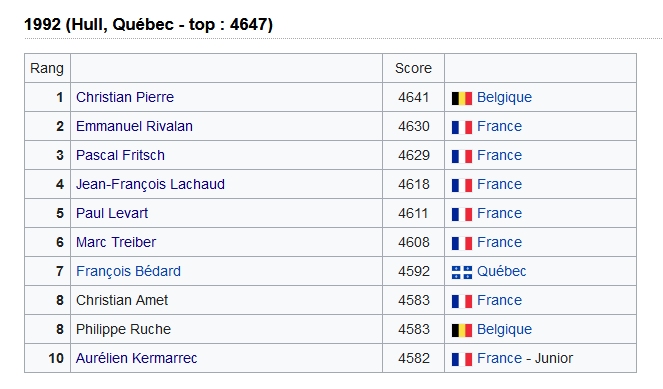Click the France link in Pascal Fritsch's row

click(499, 155)
